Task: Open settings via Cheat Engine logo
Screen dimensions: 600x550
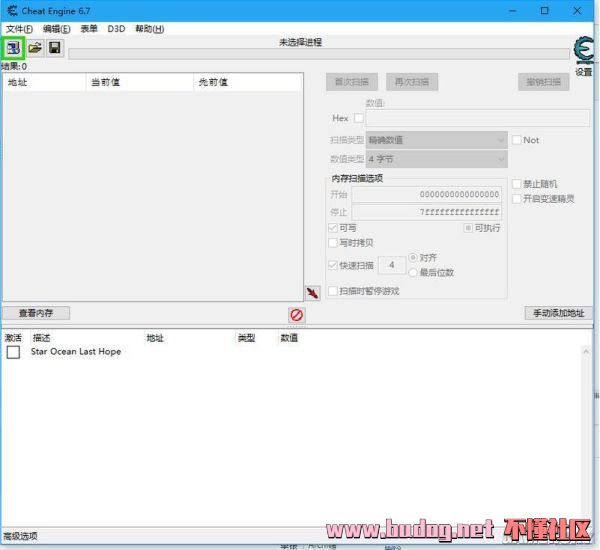Action: pos(583,51)
